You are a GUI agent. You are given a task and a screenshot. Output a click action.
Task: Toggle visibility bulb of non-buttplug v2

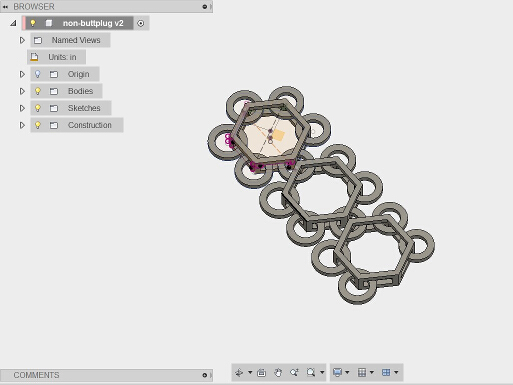[x=33, y=23]
